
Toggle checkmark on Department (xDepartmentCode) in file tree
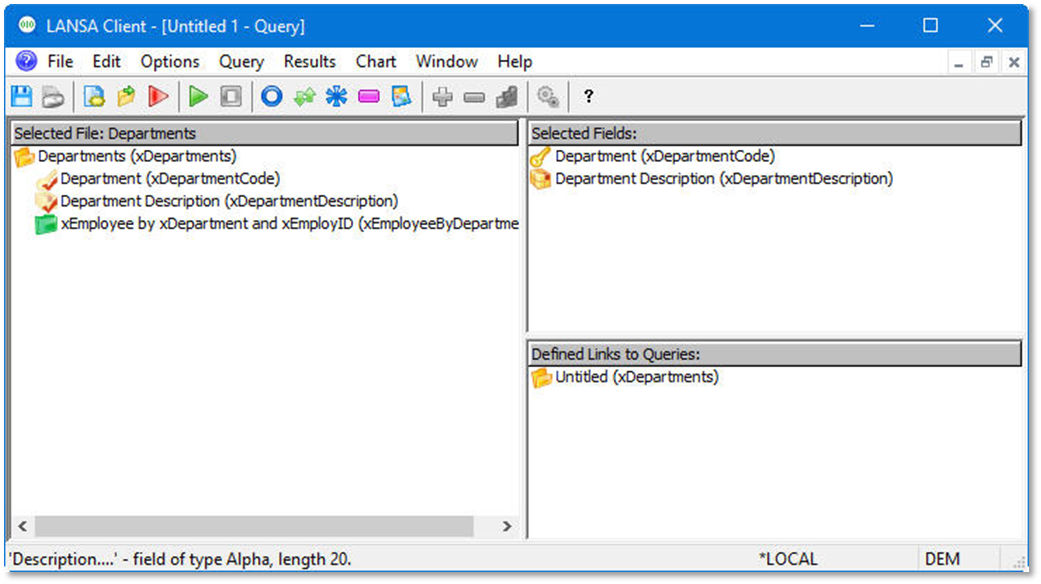click(46, 179)
